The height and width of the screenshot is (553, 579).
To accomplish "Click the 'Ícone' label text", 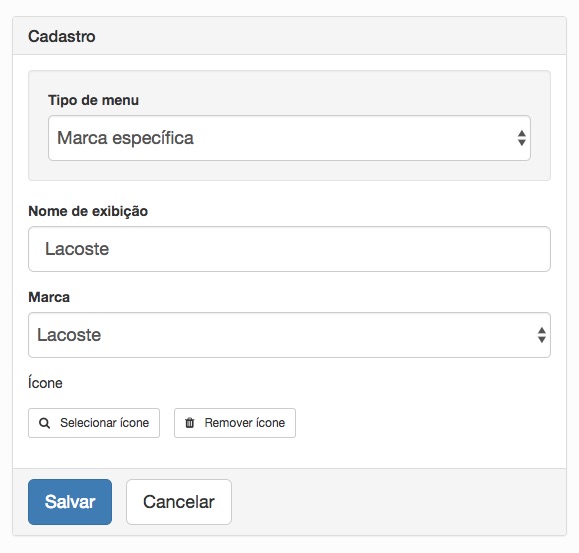I will [45, 383].
